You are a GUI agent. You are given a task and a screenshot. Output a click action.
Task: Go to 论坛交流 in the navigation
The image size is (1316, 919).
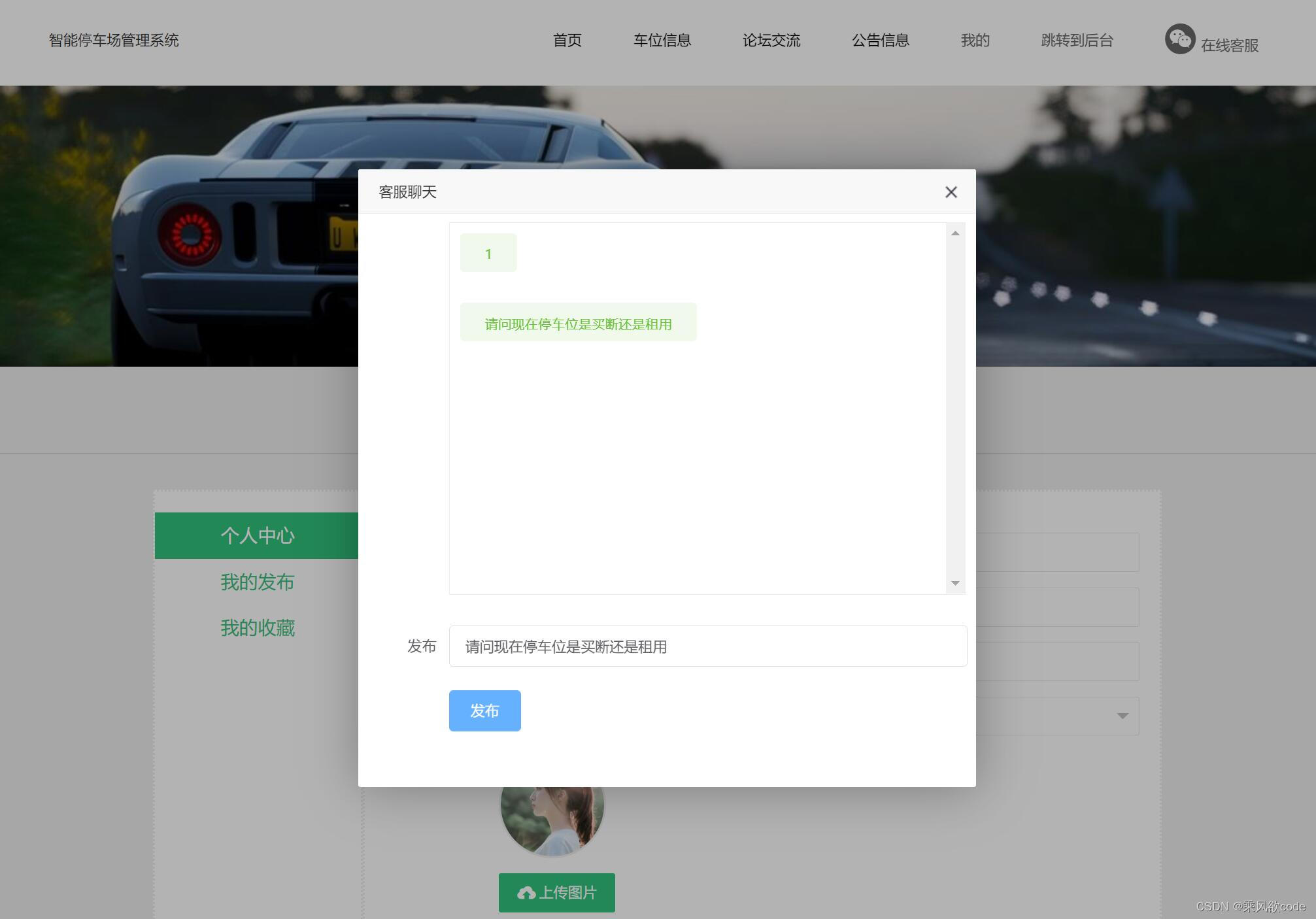[771, 41]
